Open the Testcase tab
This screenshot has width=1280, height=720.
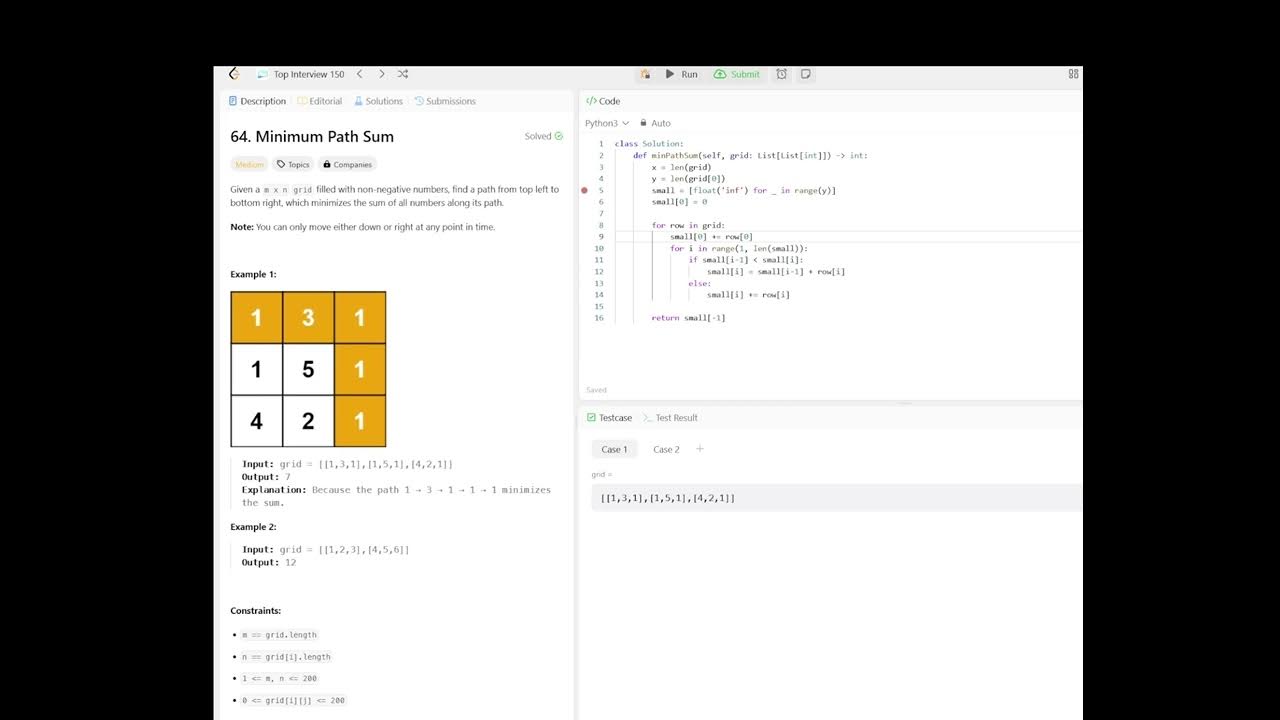(x=609, y=418)
